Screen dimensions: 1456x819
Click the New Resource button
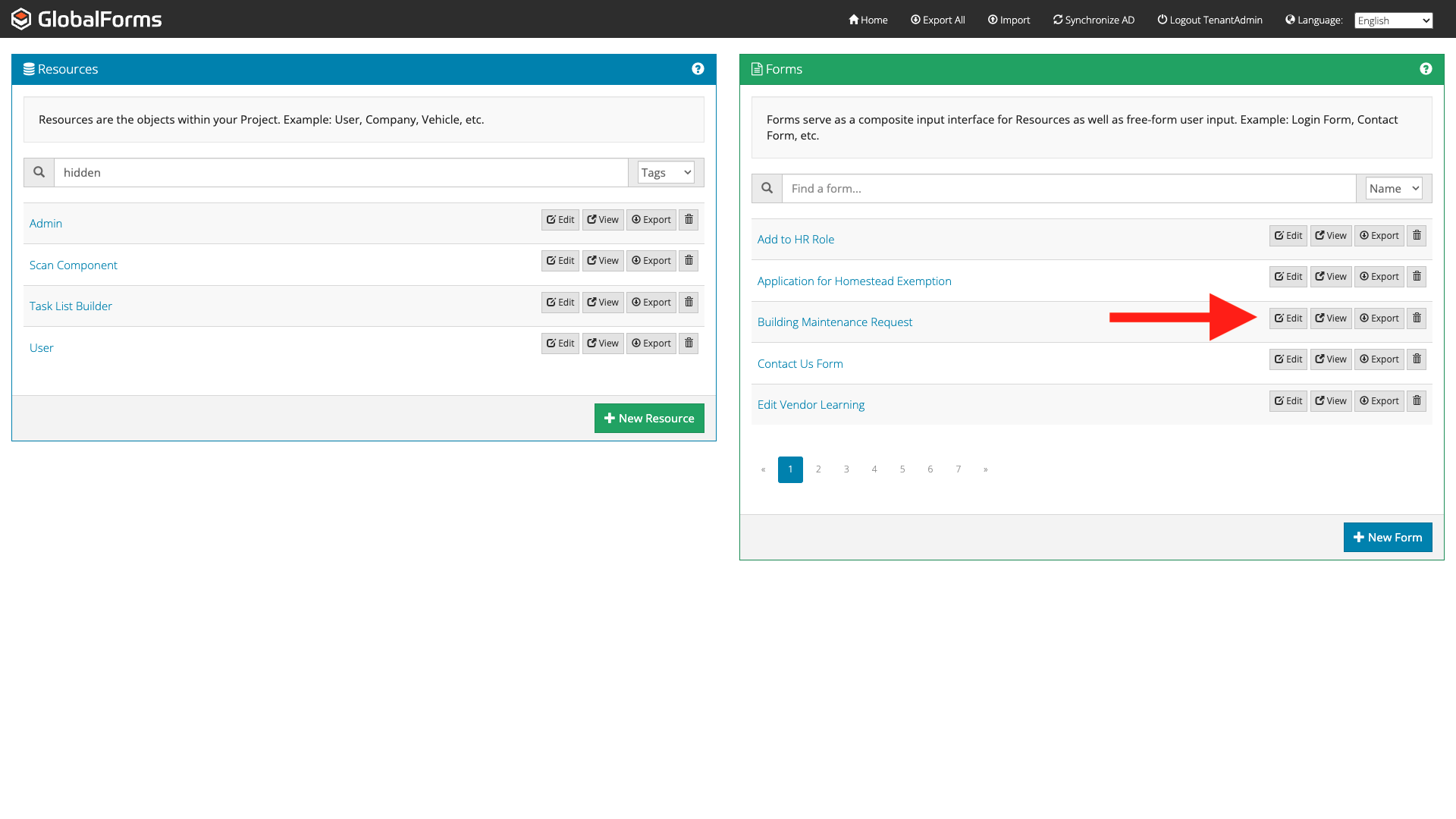point(649,419)
